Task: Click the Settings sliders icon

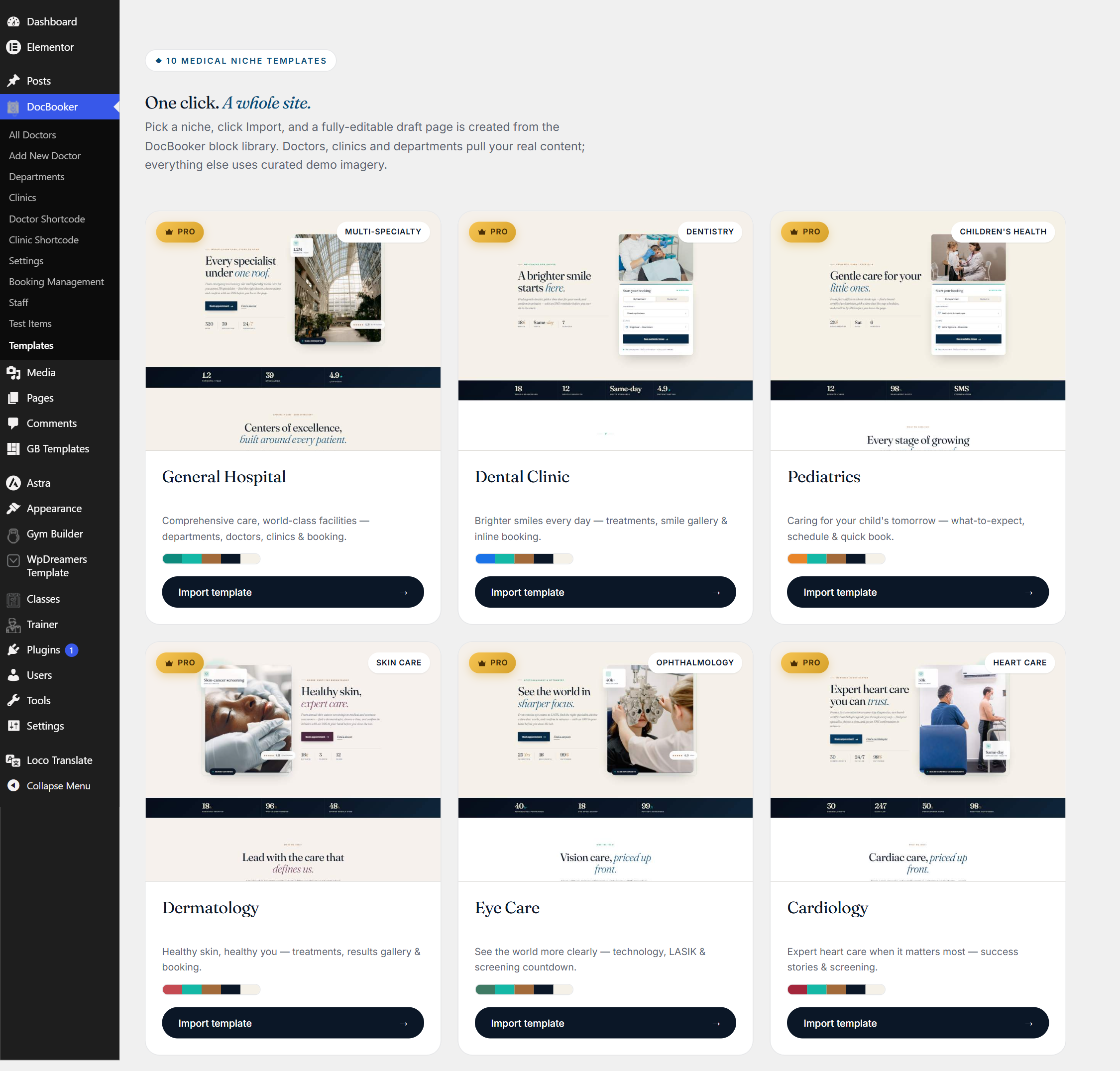Action: coord(13,726)
